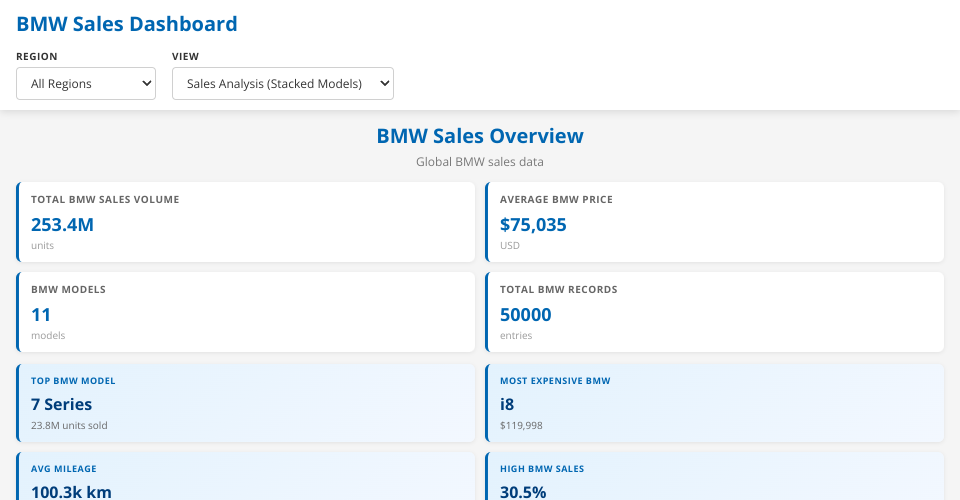Select the Total BMW Sales Volume card label
This screenshot has width=960, height=500.
coord(105,200)
